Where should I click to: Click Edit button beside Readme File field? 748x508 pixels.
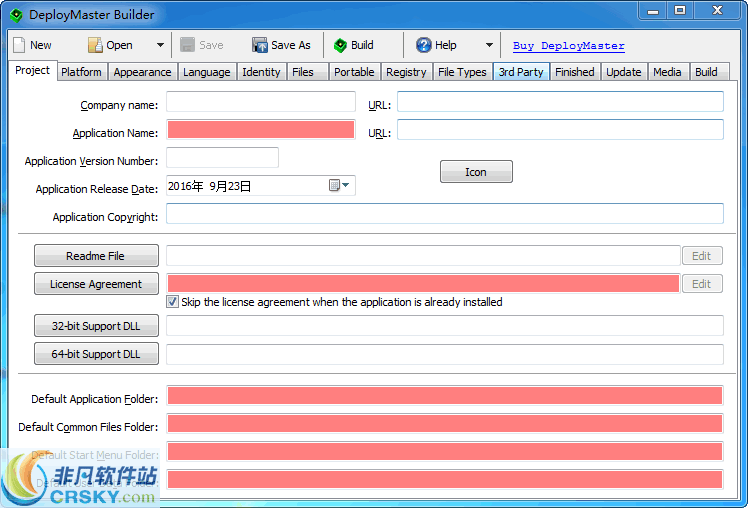[x=702, y=256]
